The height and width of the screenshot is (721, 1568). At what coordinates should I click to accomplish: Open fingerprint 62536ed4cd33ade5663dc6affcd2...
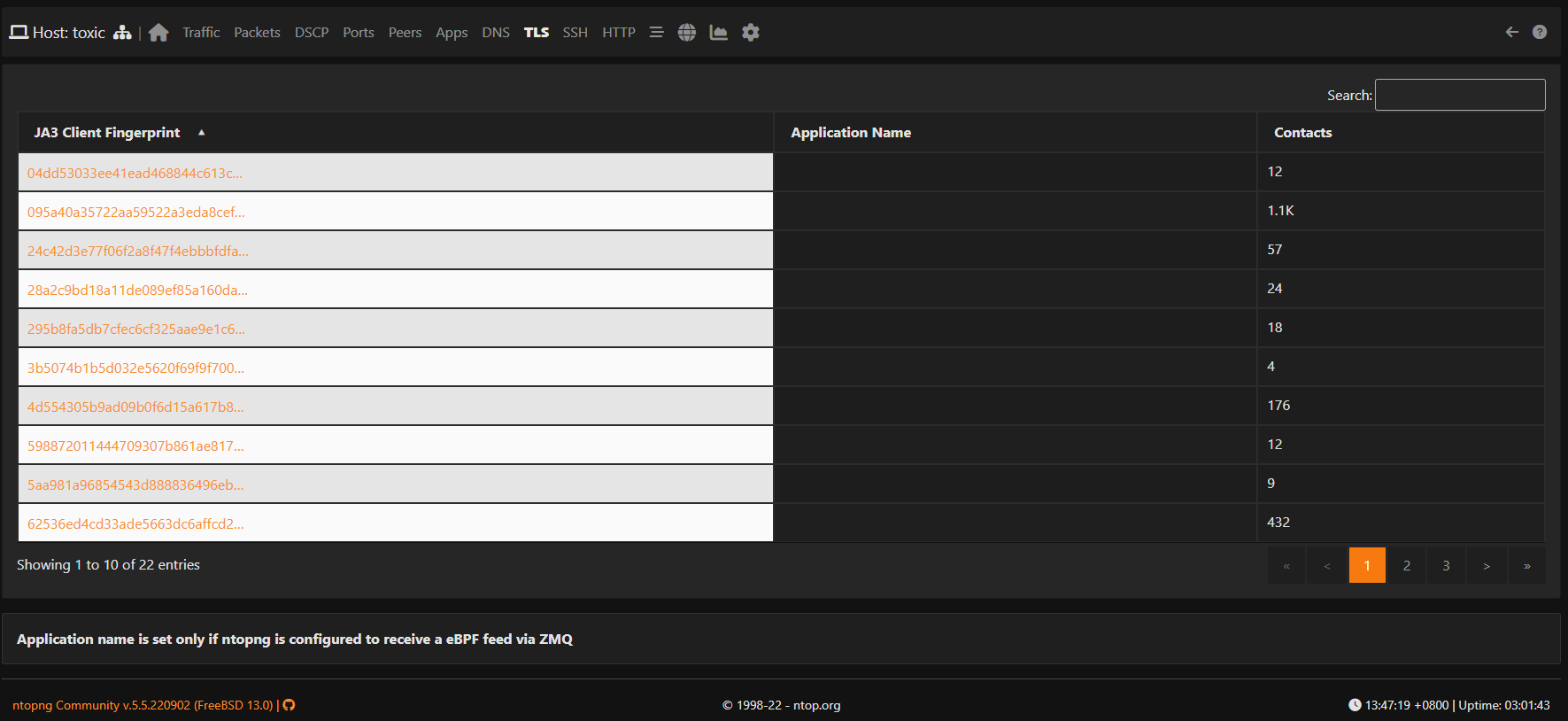click(135, 524)
